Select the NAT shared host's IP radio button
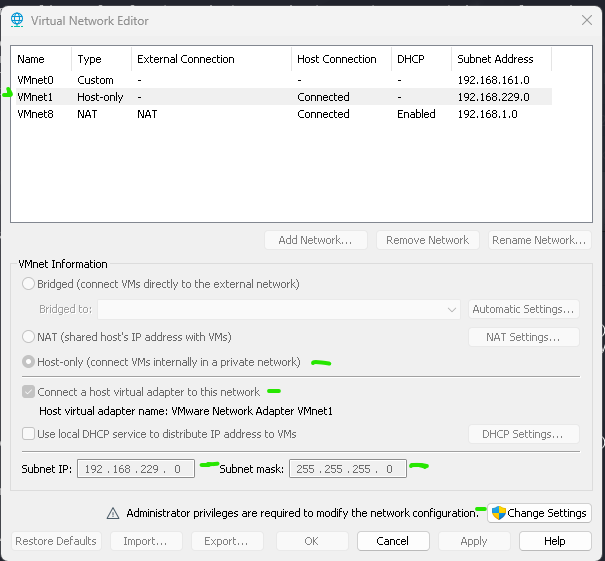605x561 pixels. click(x=29, y=337)
